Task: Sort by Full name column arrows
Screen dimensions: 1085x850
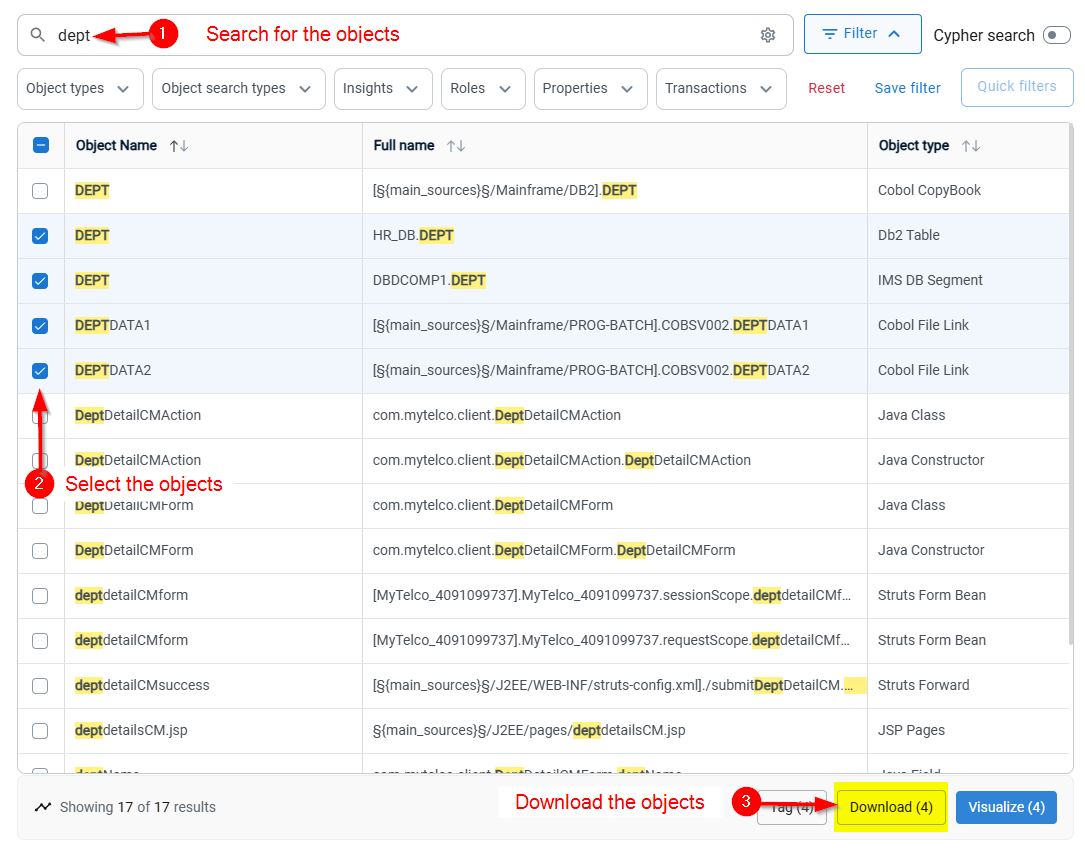Action: [455, 146]
